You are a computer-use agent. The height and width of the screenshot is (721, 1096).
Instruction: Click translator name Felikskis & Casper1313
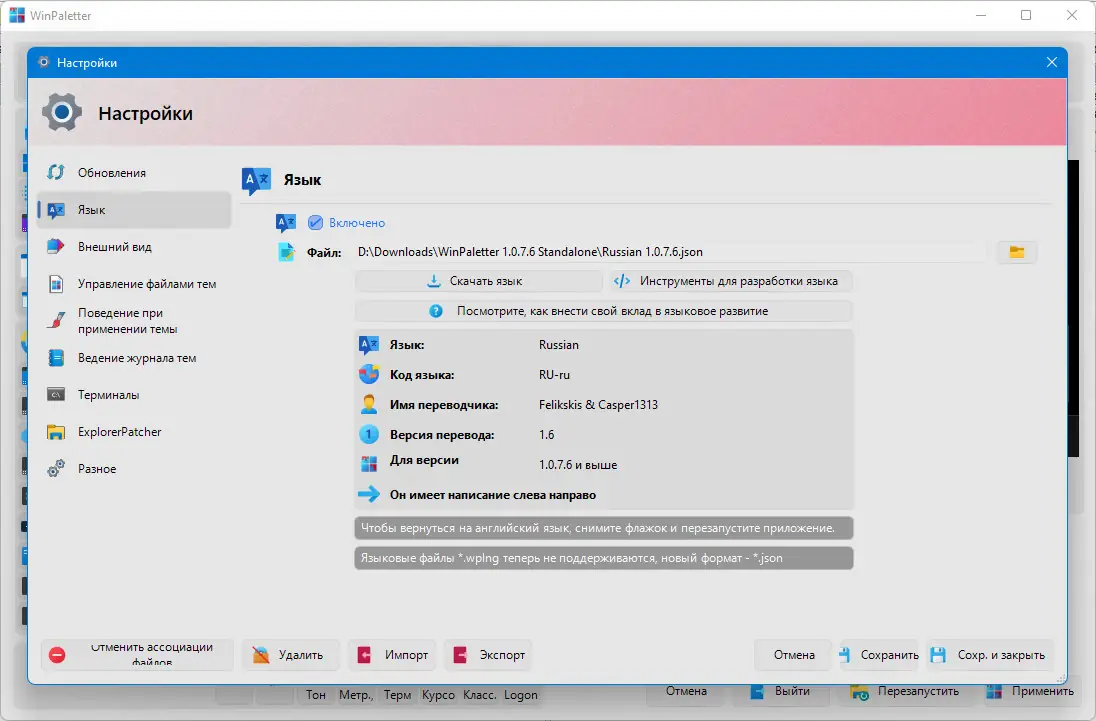pos(598,405)
